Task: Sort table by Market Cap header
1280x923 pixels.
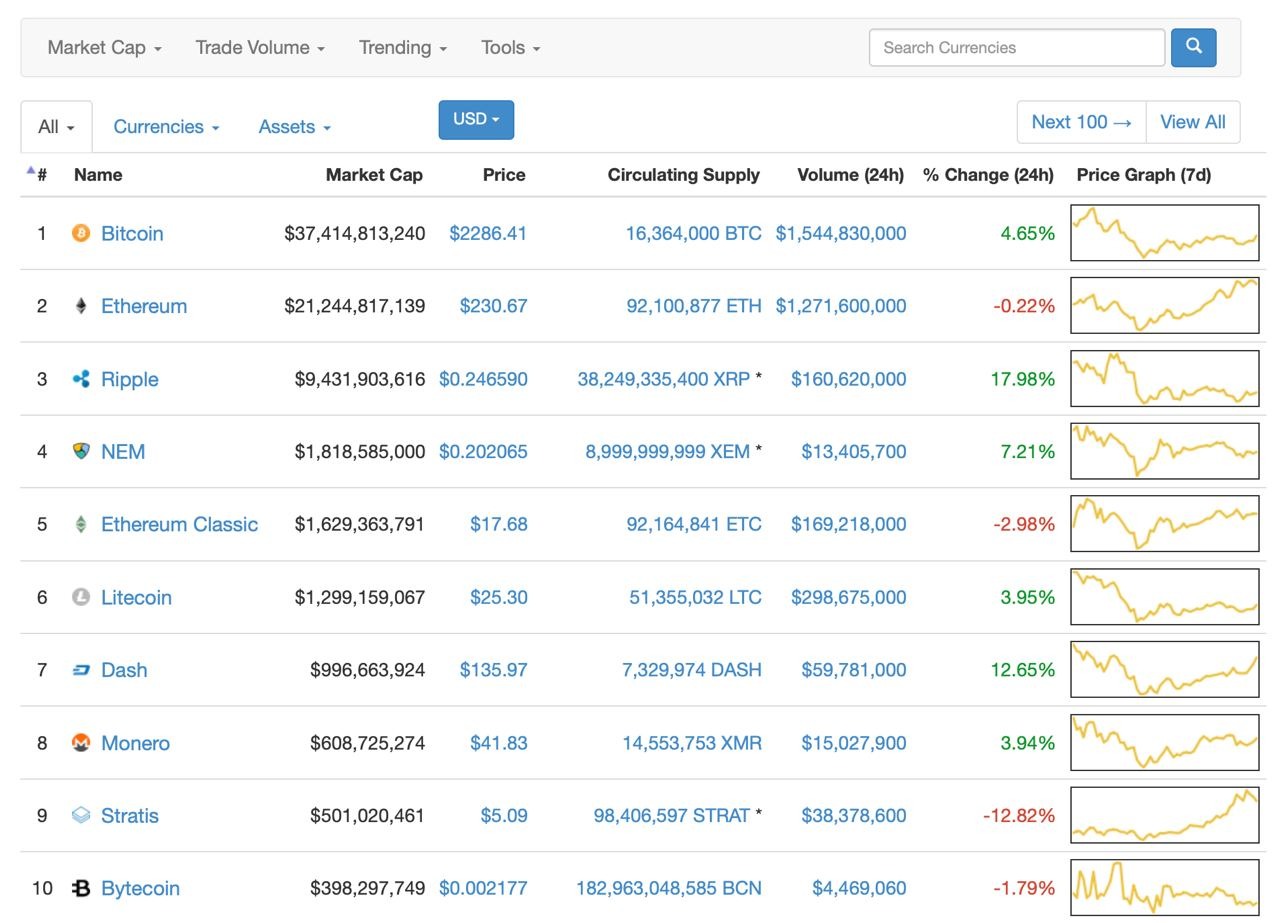Action: (x=374, y=175)
